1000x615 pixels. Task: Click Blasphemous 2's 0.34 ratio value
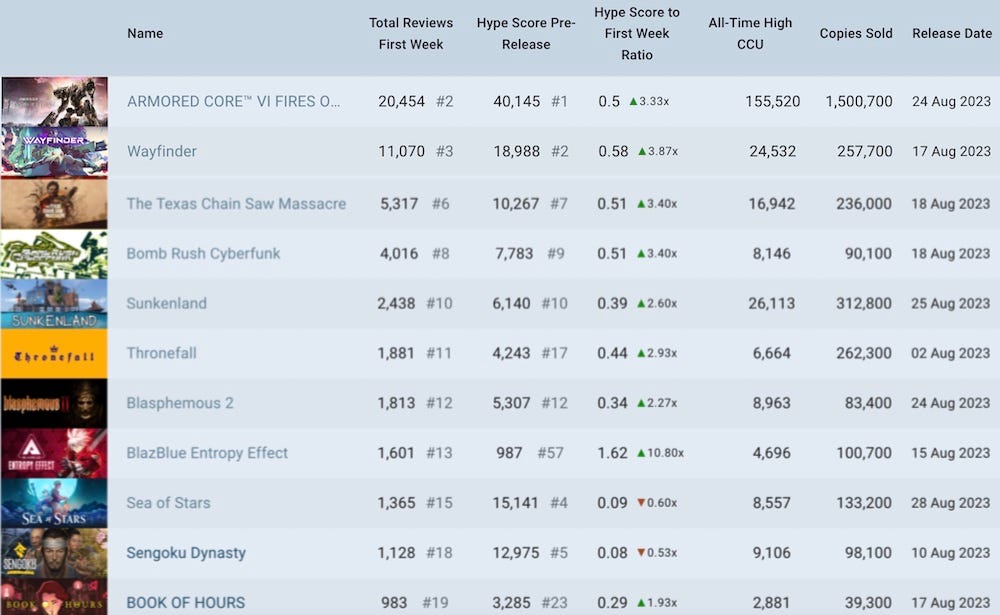612,403
